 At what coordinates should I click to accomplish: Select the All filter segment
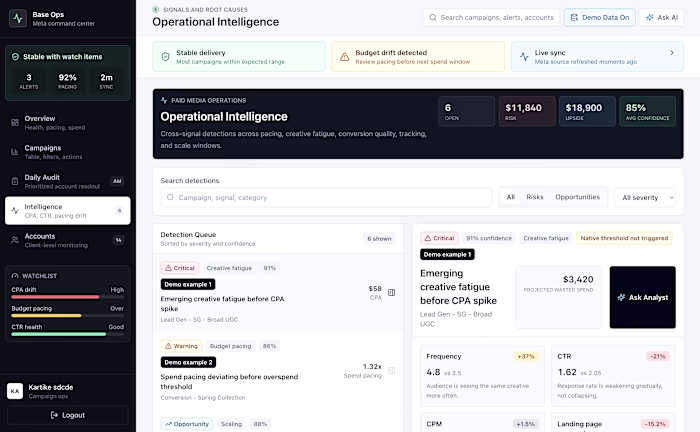pyautogui.click(x=510, y=197)
